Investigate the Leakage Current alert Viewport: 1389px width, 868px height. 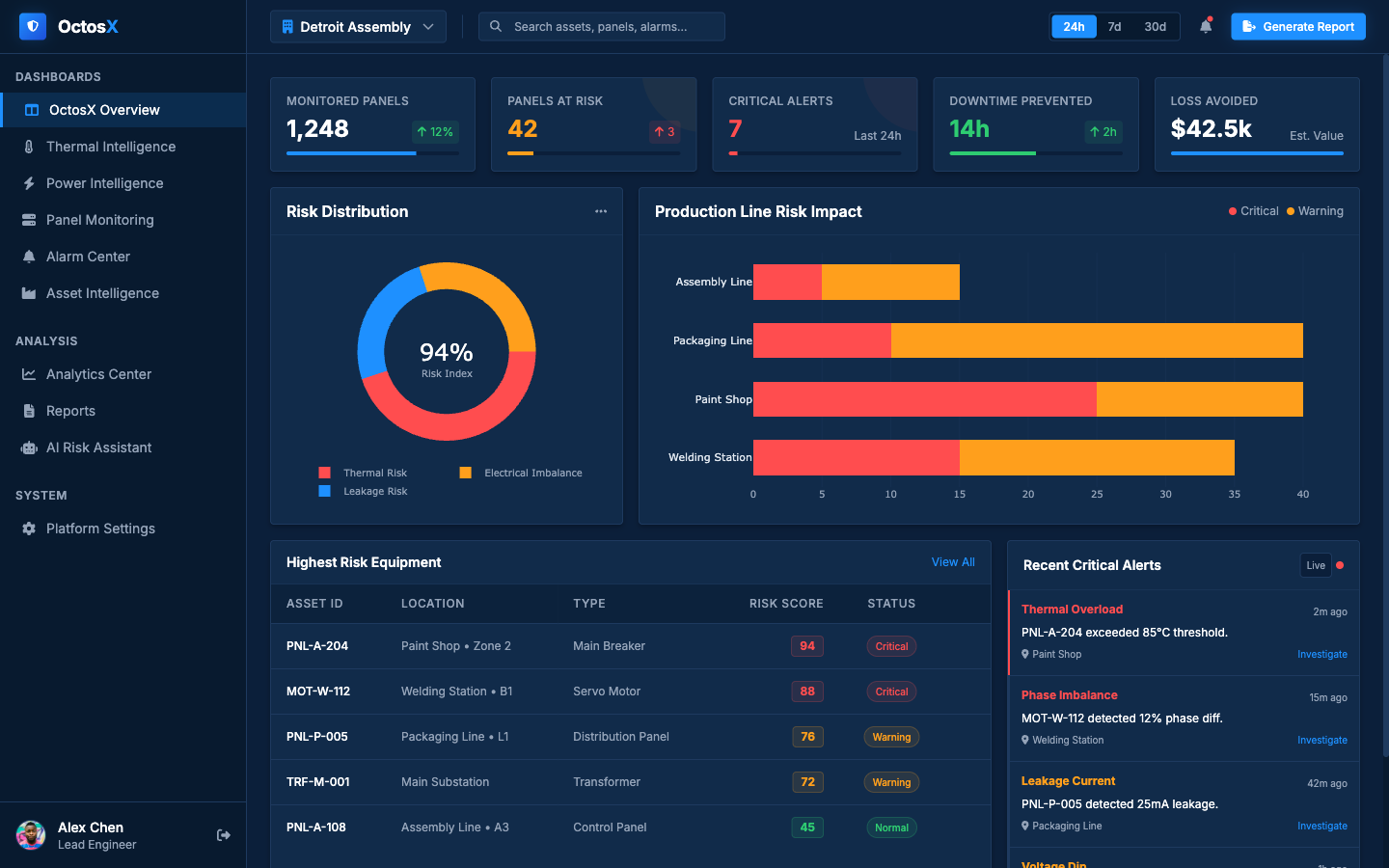[x=1321, y=826]
